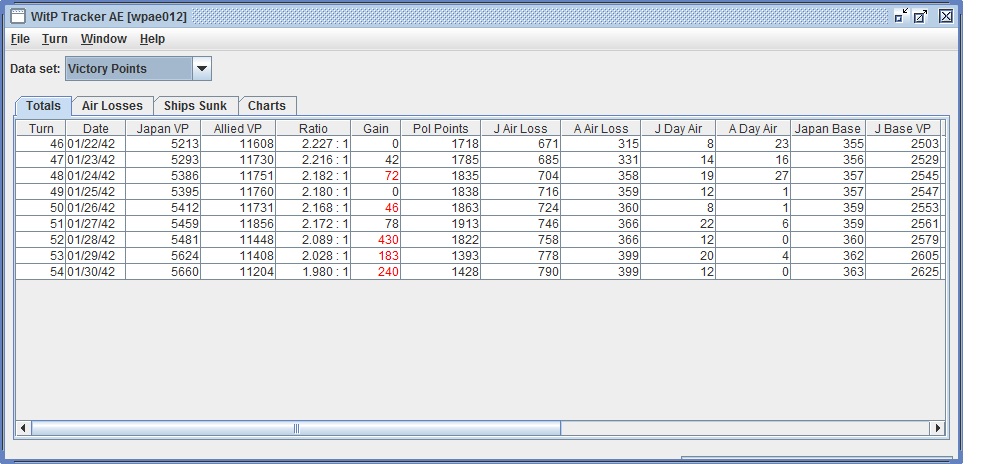Select the Turn cell 50
The image size is (990, 464).
point(41,208)
